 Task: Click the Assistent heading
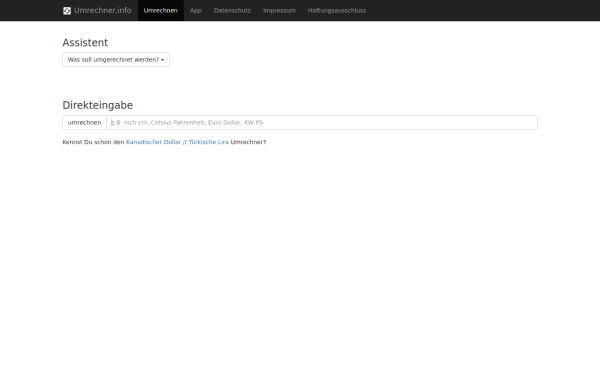coord(85,42)
